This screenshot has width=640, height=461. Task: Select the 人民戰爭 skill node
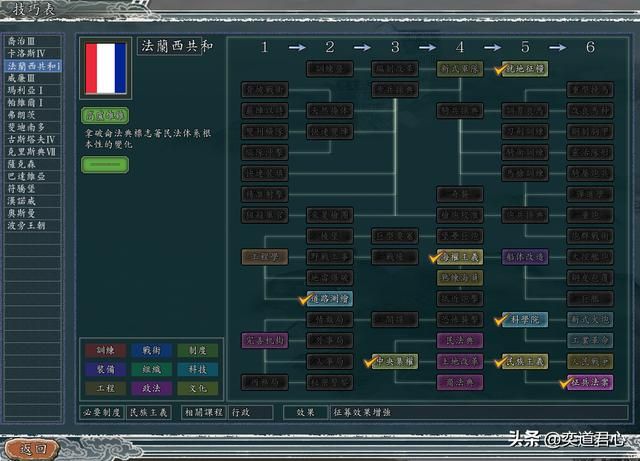590,361
